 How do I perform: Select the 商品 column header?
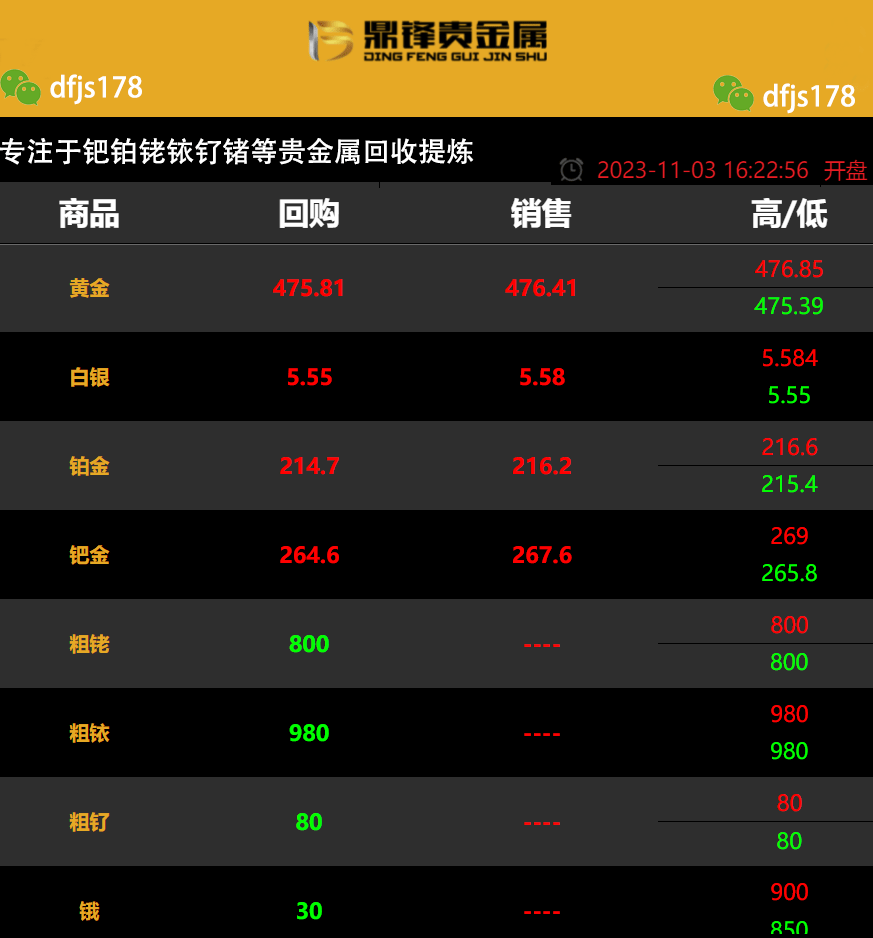89,214
